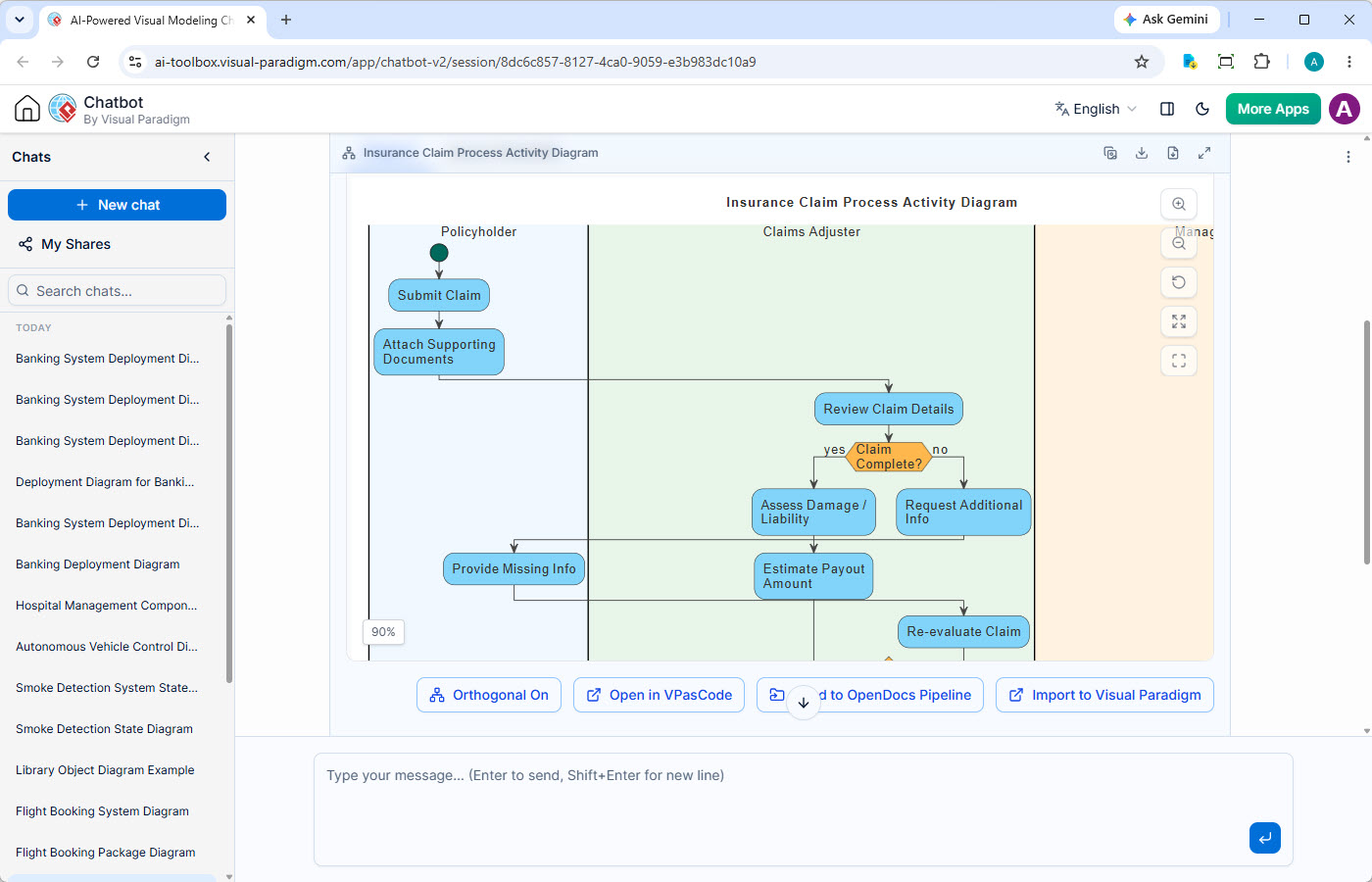Start a New chat
The height and width of the screenshot is (882, 1372).
pos(117,205)
